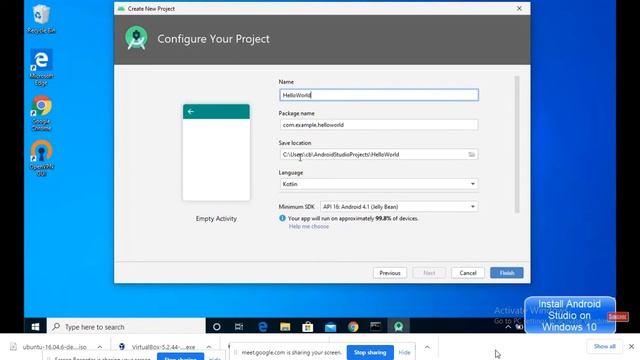The image size is (640, 360).
Task: Open the Windows Start menu
Action: (35, 327)
